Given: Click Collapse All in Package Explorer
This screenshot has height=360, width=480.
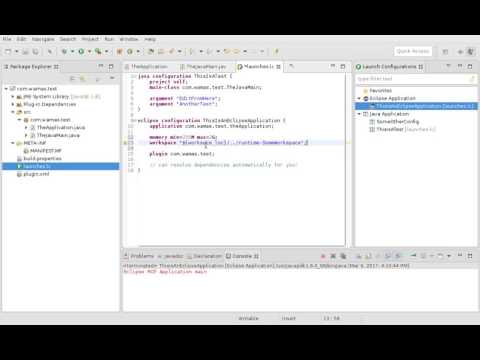Looking at the screenshot, I should tap(72, 79).
